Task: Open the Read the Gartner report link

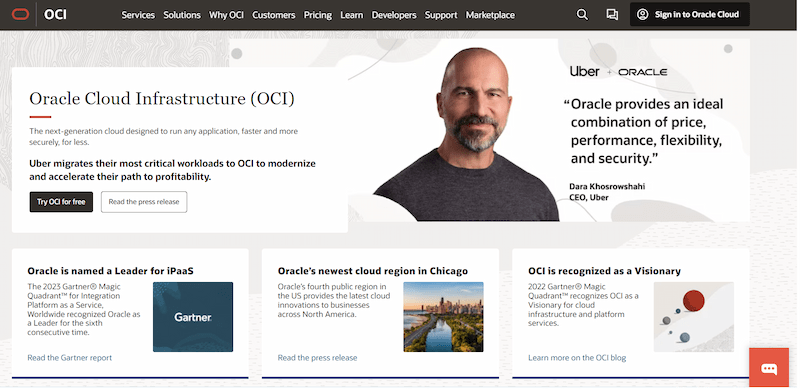Action: 69,358
